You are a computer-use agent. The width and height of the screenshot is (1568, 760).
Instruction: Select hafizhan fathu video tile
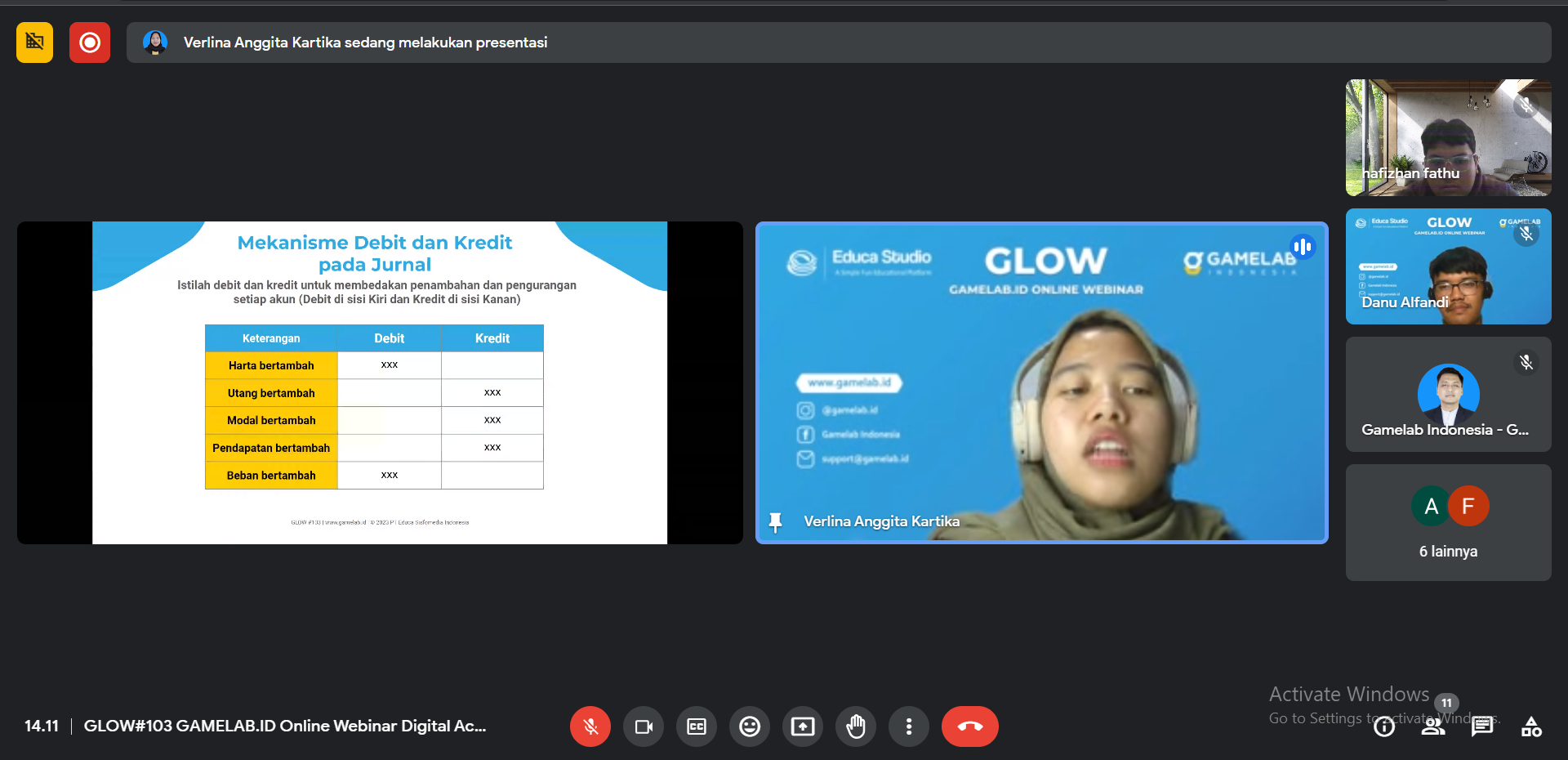coord(1449,137)
